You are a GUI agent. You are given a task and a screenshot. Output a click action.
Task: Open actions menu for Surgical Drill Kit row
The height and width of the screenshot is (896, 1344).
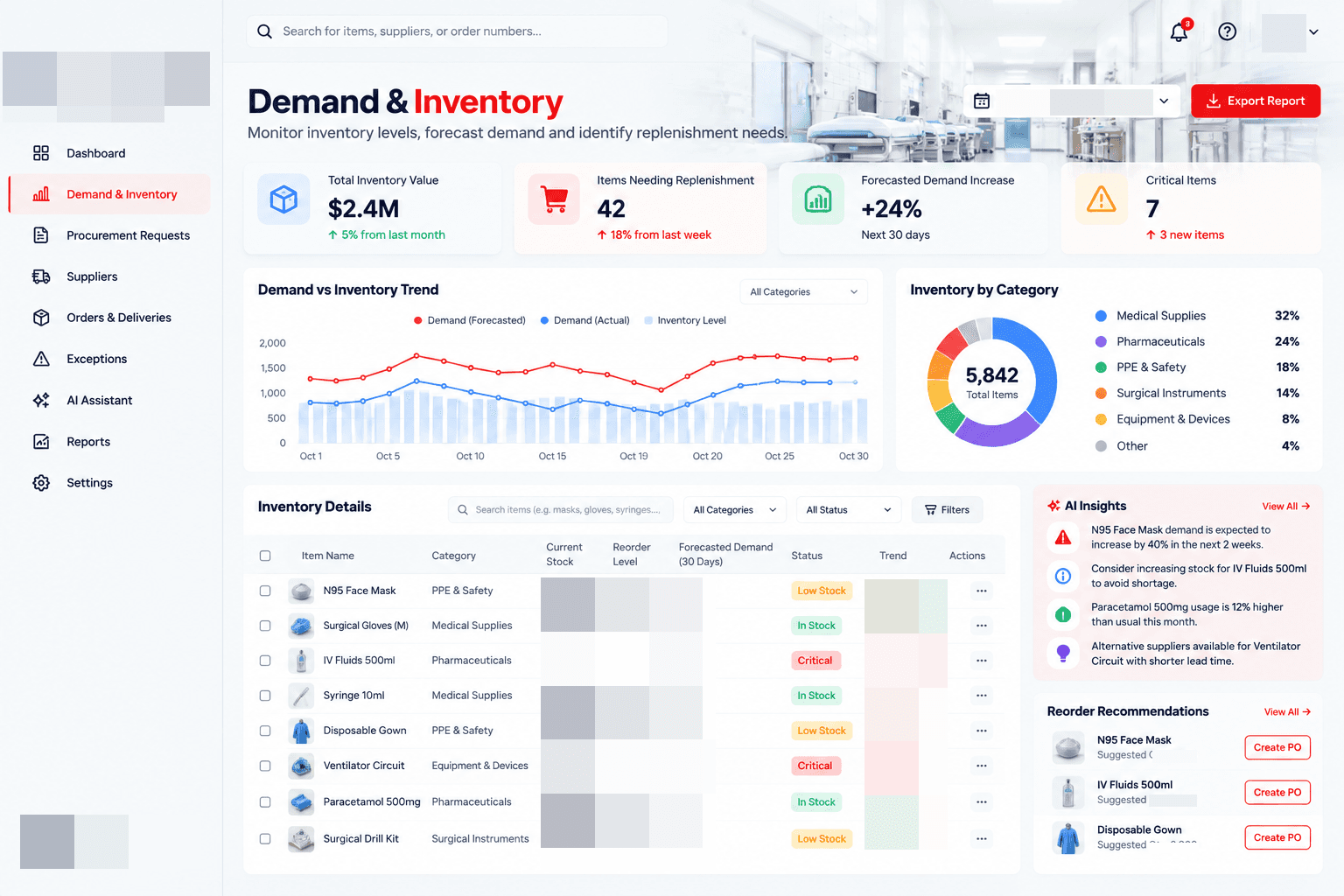coord(982,838)
